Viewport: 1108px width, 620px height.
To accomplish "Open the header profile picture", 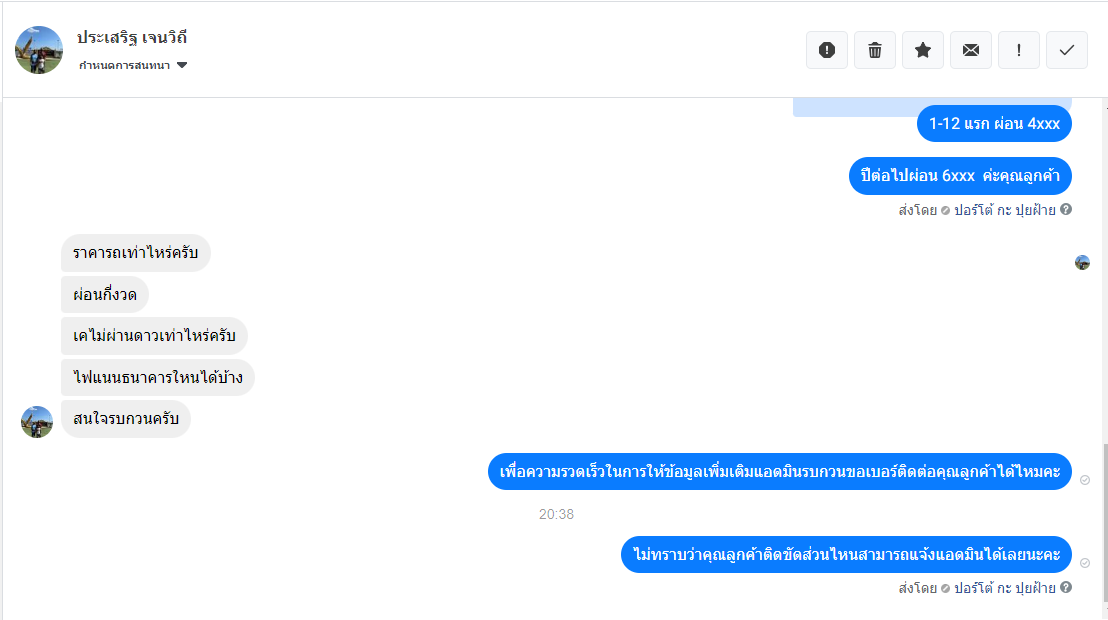I will point(39,50).
